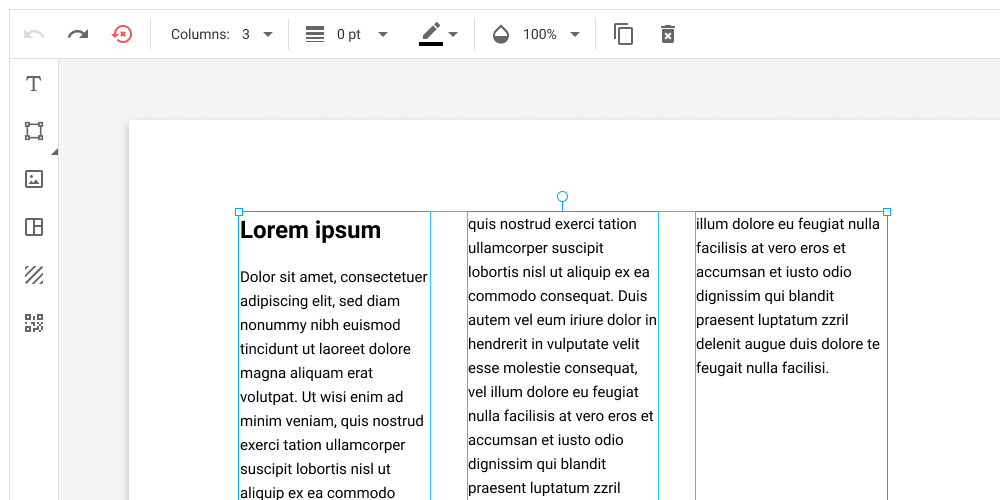Click the rotation handle above the text box
Image resolution: width=1000 pixels, height=500 pixels.
tap(562, 196)
